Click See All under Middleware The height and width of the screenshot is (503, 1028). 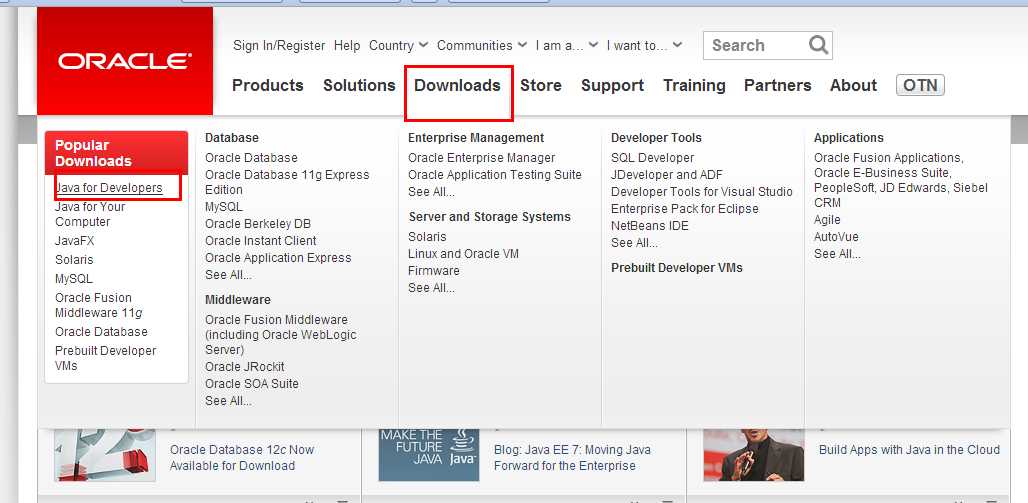[x=228, y=401]
